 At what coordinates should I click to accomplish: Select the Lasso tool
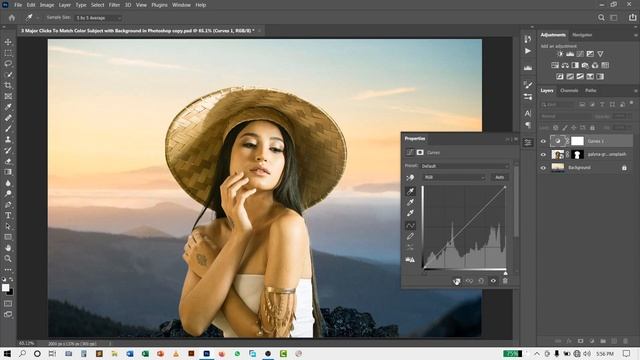click(x=8, y=64)
